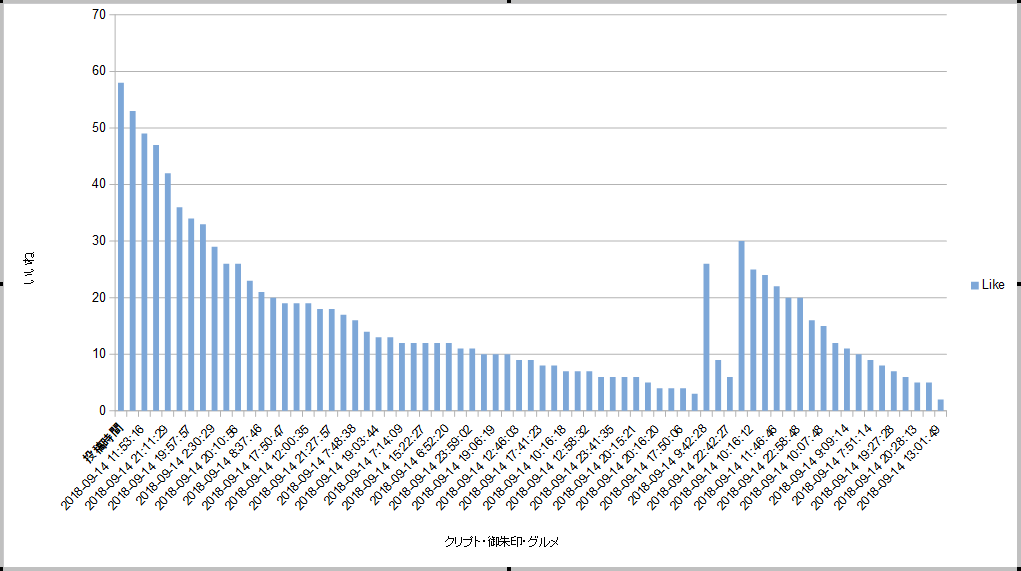Image resolution: width=1021 pixels, height=571 pixels.
Task: Select the y-axis label "70"
Action: (x=97, y=15)
